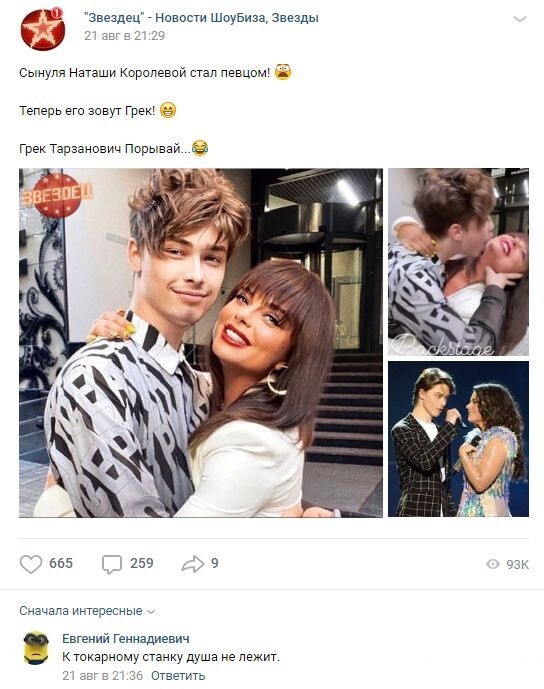Image resolution: width=544 pixels, height=689 pixels.
Task: Open comments via the speech bubble icon
Action: pyautogui.click(x=112, y=564)
